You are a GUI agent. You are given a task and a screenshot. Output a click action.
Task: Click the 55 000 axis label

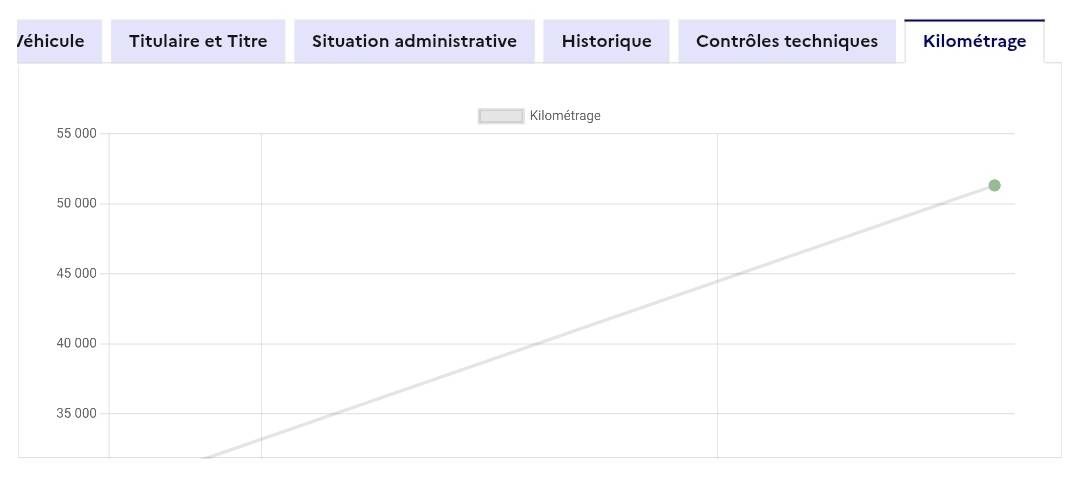pos(76,134)
